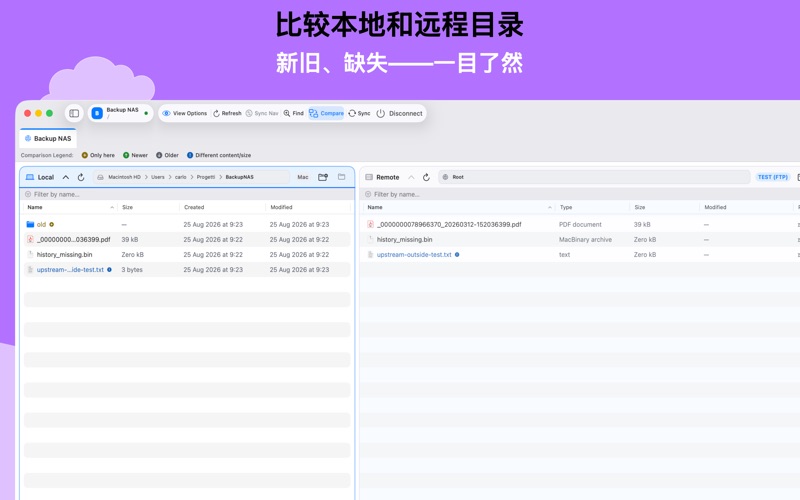
Task: Open Find in toolbar
Action: 294,113
